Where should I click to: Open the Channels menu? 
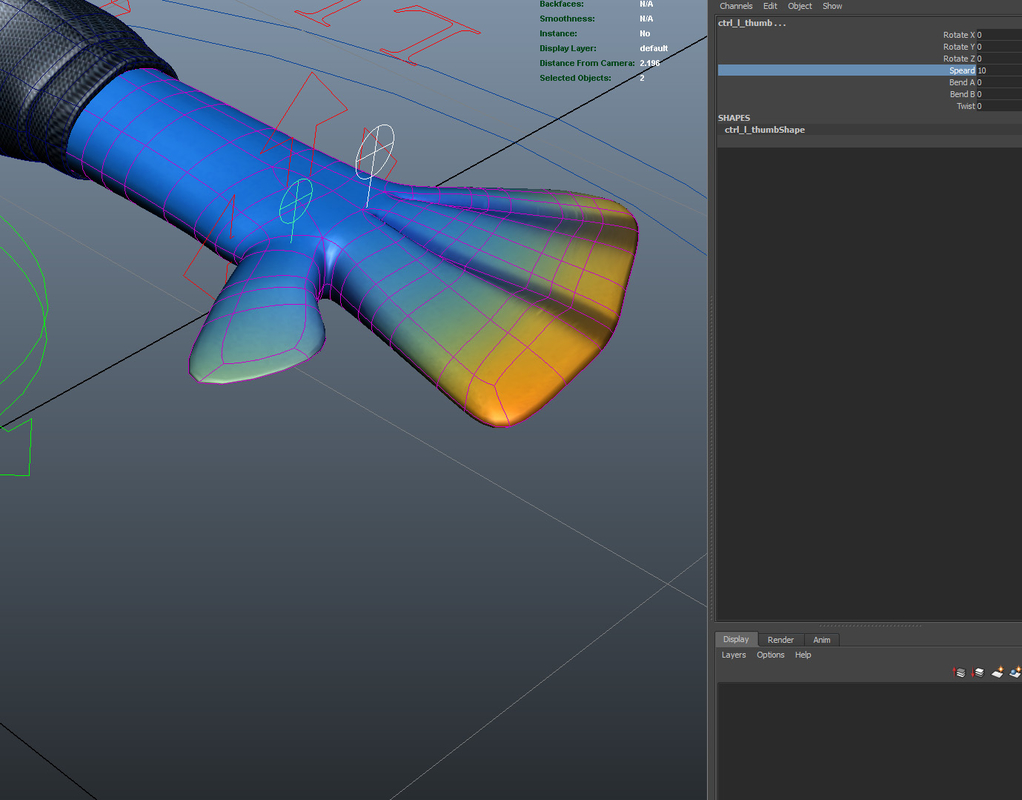(x=736, y=6)
